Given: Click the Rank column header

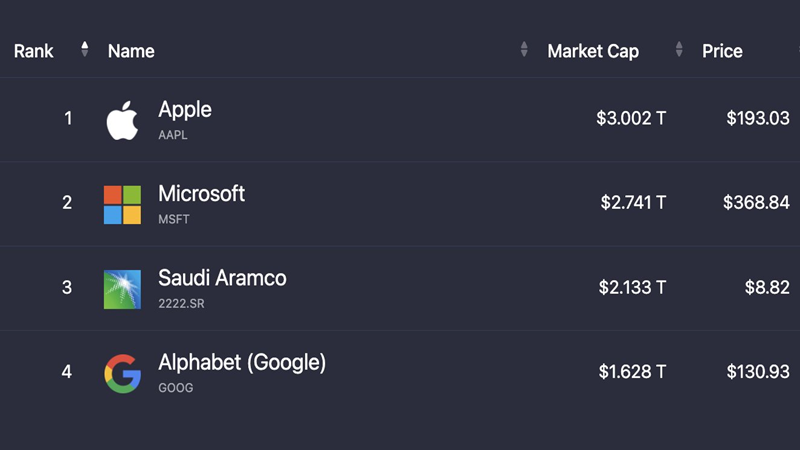Looking at the screenshot, I should 34,51.
